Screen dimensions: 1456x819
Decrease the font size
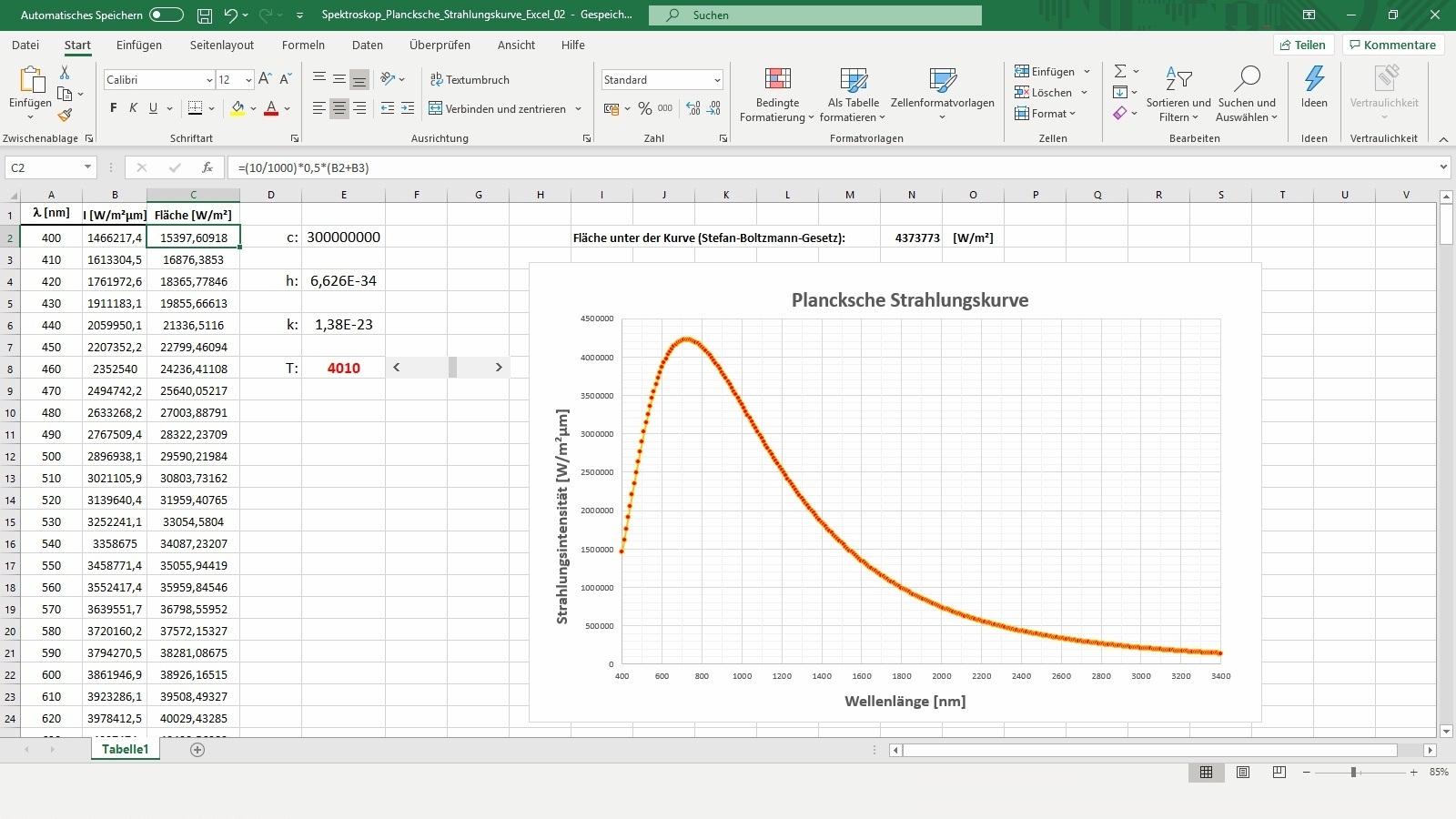286,79
